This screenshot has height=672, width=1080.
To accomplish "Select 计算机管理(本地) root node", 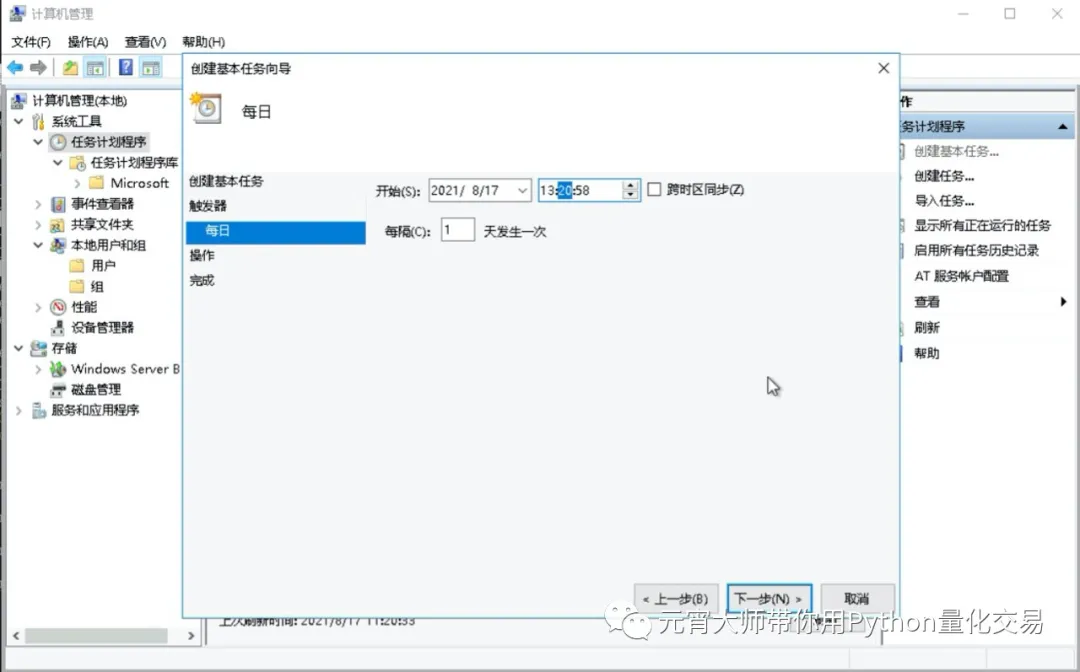I will pos(80,101).
